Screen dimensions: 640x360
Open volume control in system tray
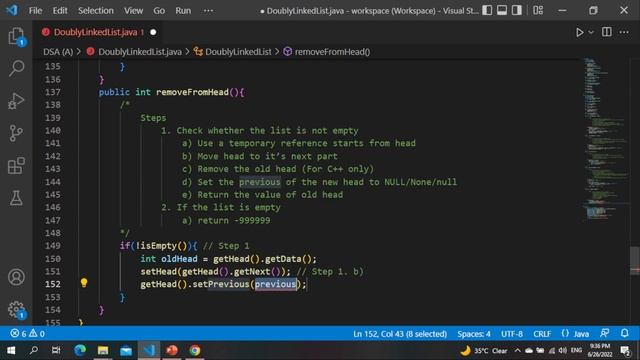pyautogui.click(x=563, y=351)
